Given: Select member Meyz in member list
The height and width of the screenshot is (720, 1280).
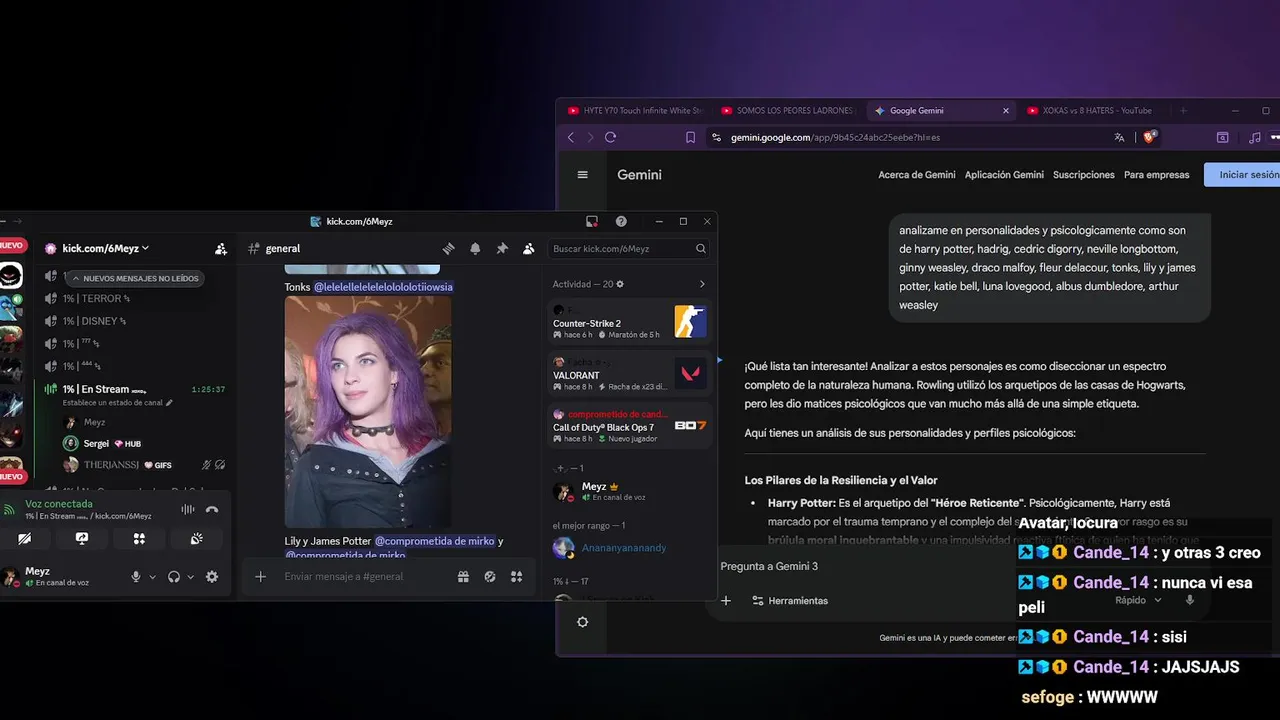Looking at the screenshot, I should (630, 491).
